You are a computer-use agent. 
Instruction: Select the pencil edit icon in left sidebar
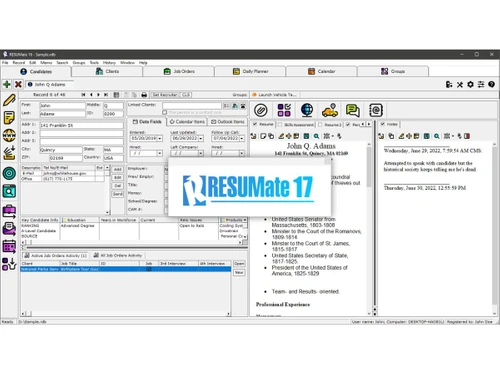(x=9, y=100)
